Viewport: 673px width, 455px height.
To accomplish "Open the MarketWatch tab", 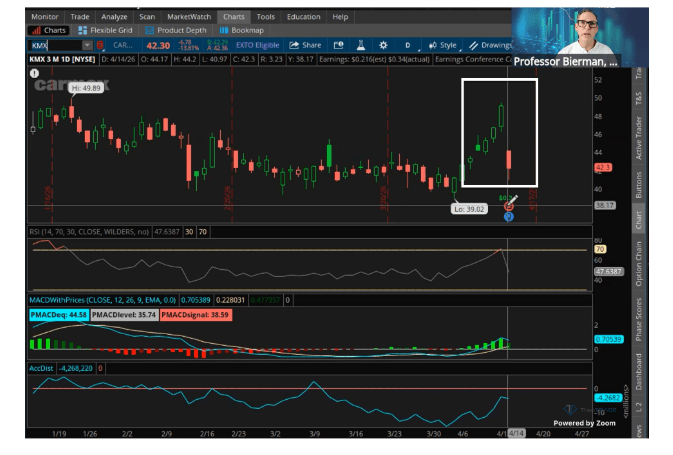I will [189, 17].
